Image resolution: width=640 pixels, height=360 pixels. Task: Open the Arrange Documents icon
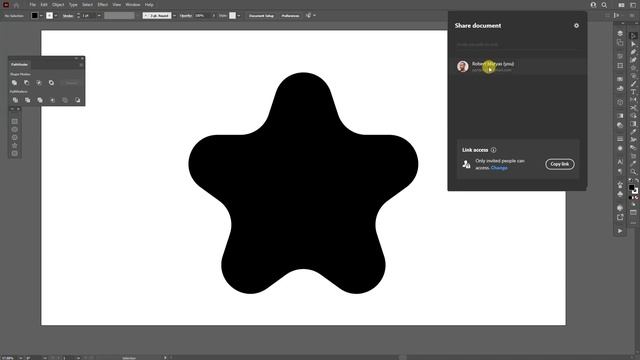pos(621,5)
